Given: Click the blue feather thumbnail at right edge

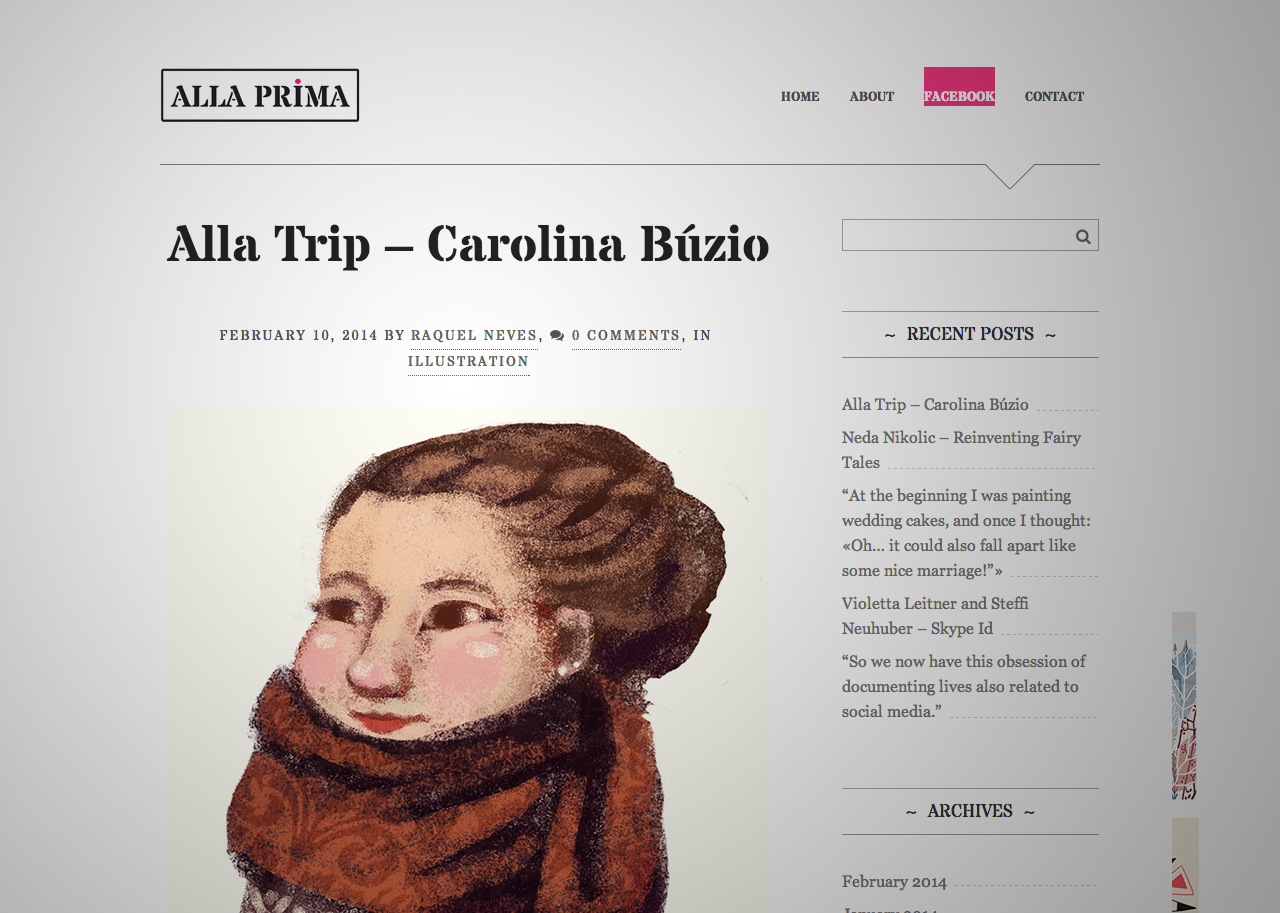Looking at the screenshot, I should click(x=1184, y=706).
